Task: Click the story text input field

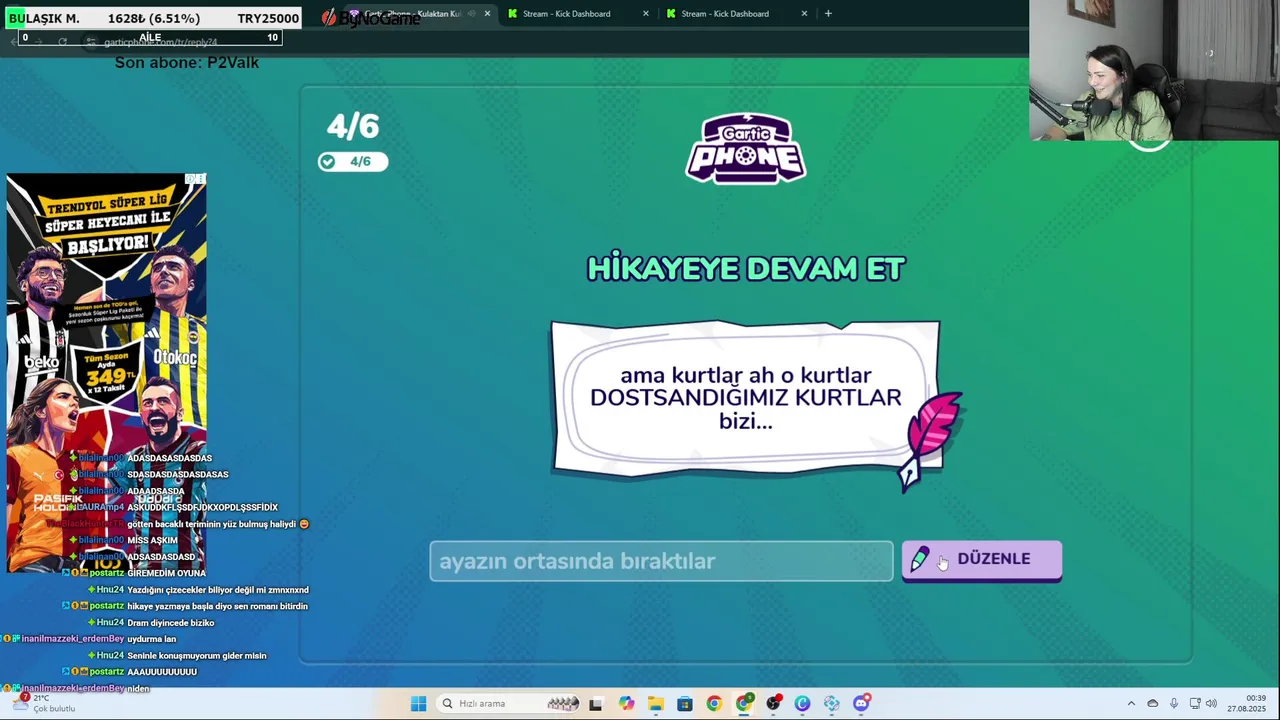Action: 661,561
